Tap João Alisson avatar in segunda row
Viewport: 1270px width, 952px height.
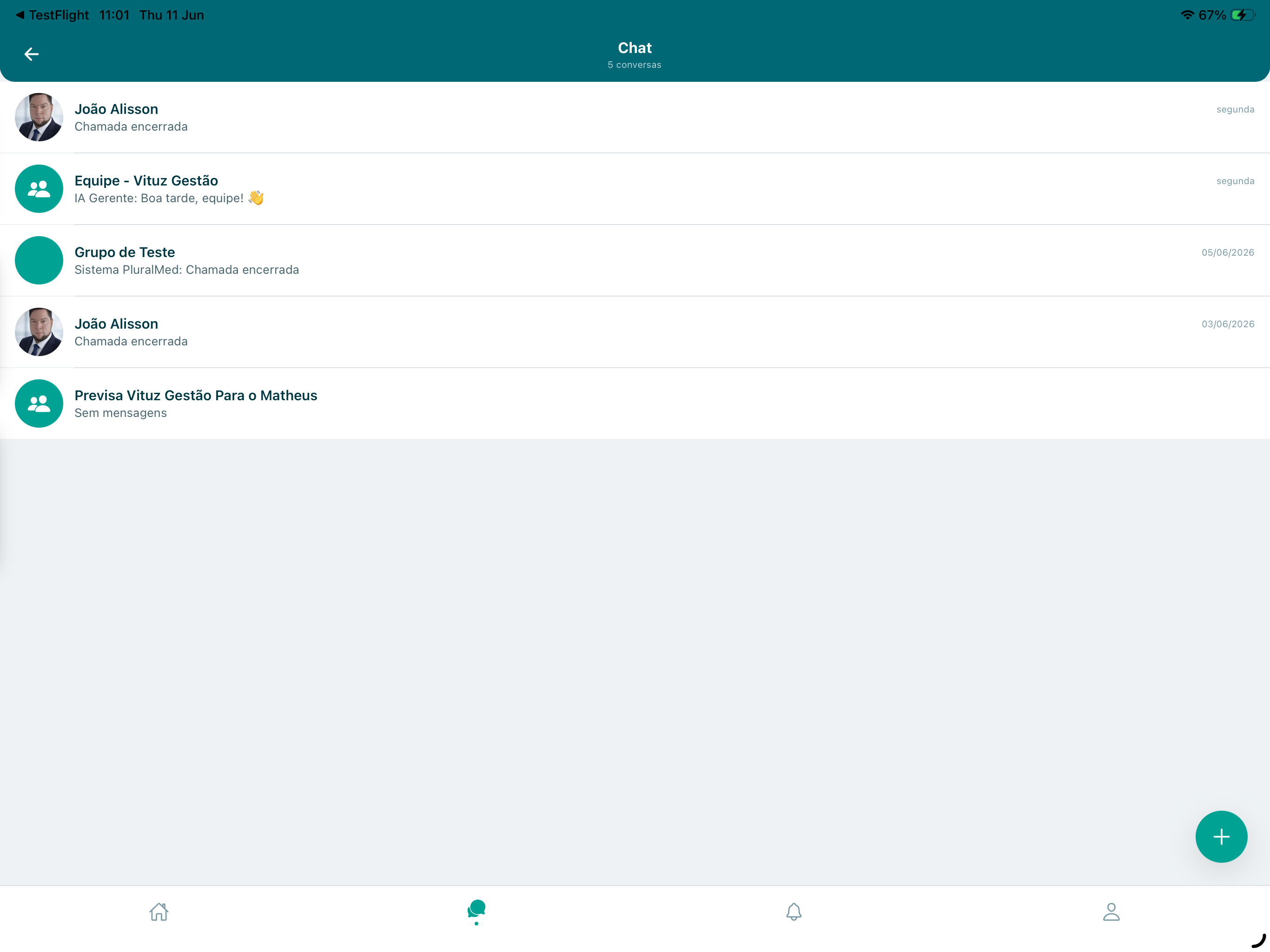click(x=39, y=117)
